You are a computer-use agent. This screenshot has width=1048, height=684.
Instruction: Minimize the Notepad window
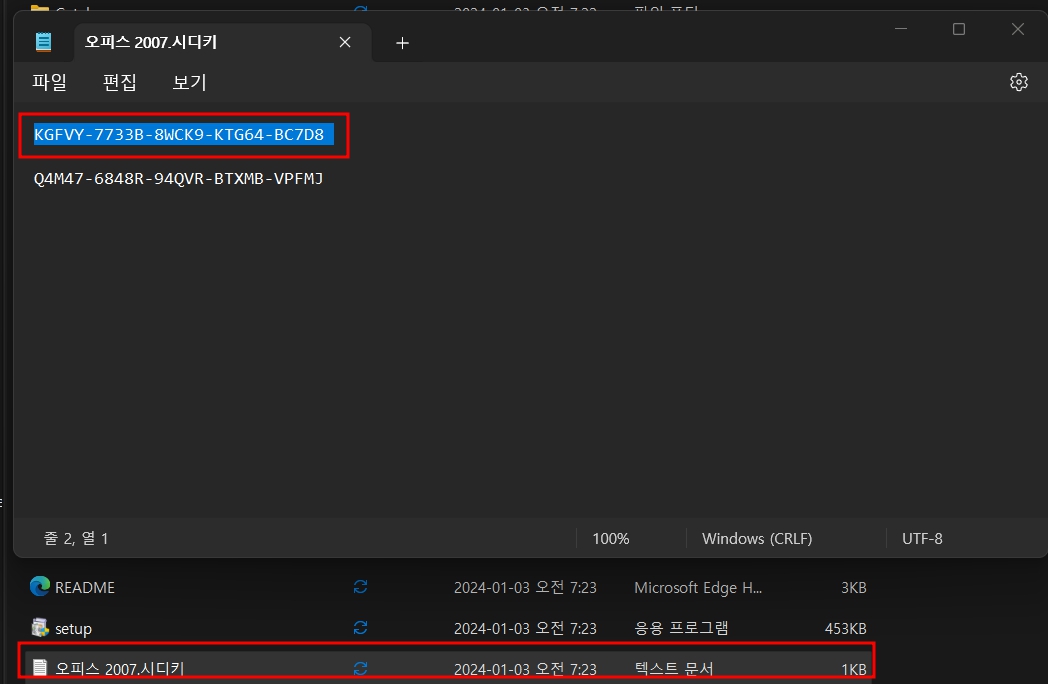(901, 29)
